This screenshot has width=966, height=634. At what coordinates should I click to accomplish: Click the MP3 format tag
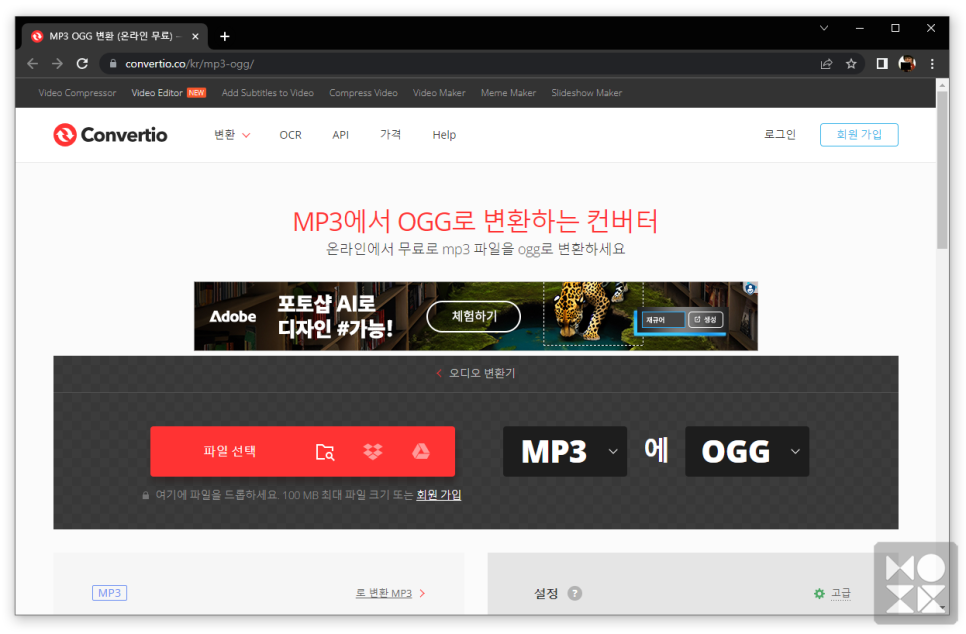click(x=110, y=593)
